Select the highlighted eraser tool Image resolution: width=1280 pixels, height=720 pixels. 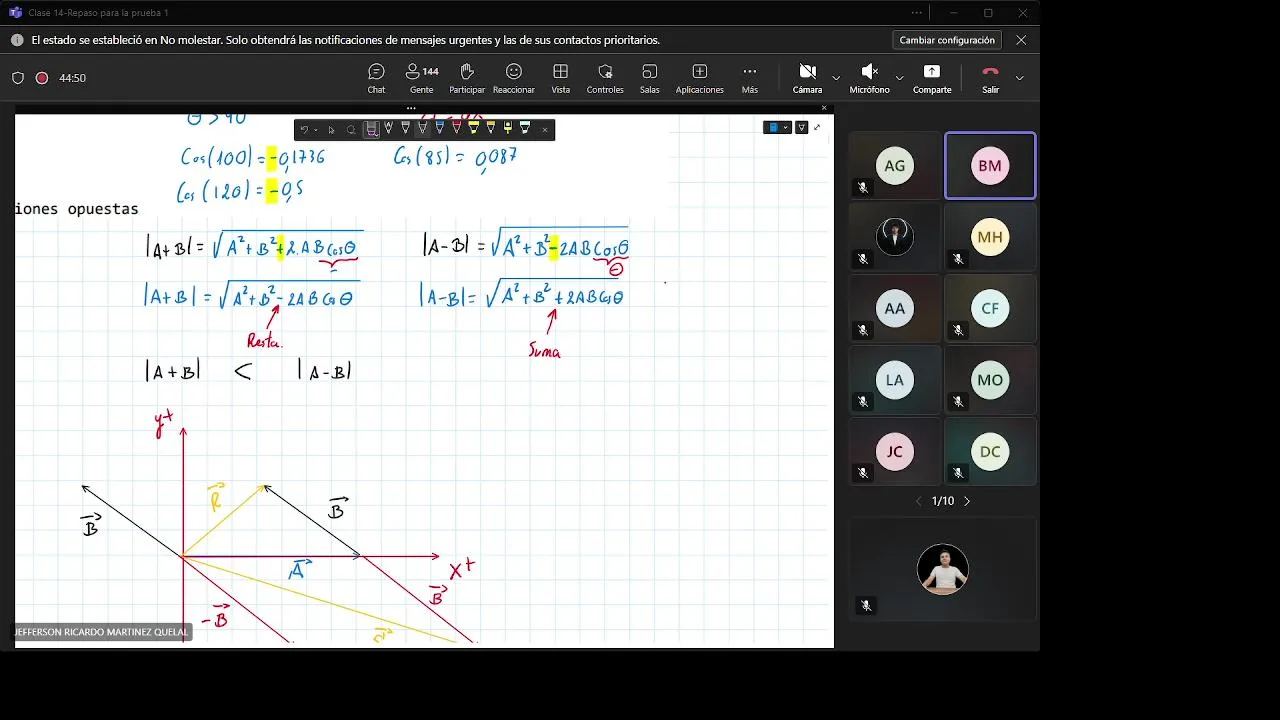click(371, 130)
